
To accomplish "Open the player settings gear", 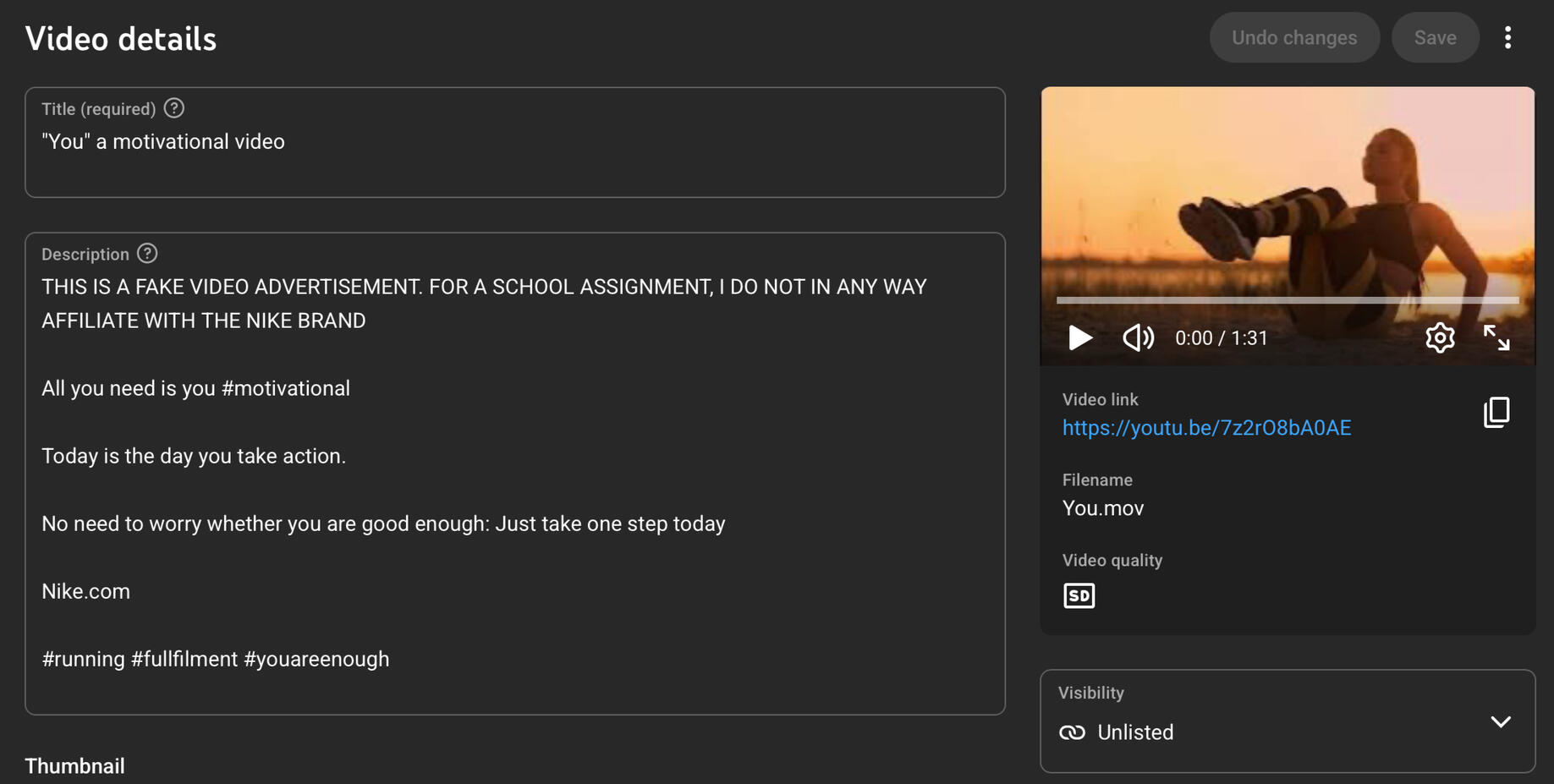I will [1440, 338].
